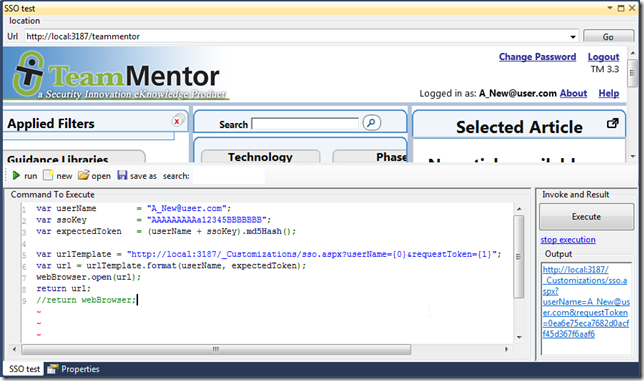Click the Go button
Image resolution: width=644 pixels, height=381 pixels.
pos(608,37)
